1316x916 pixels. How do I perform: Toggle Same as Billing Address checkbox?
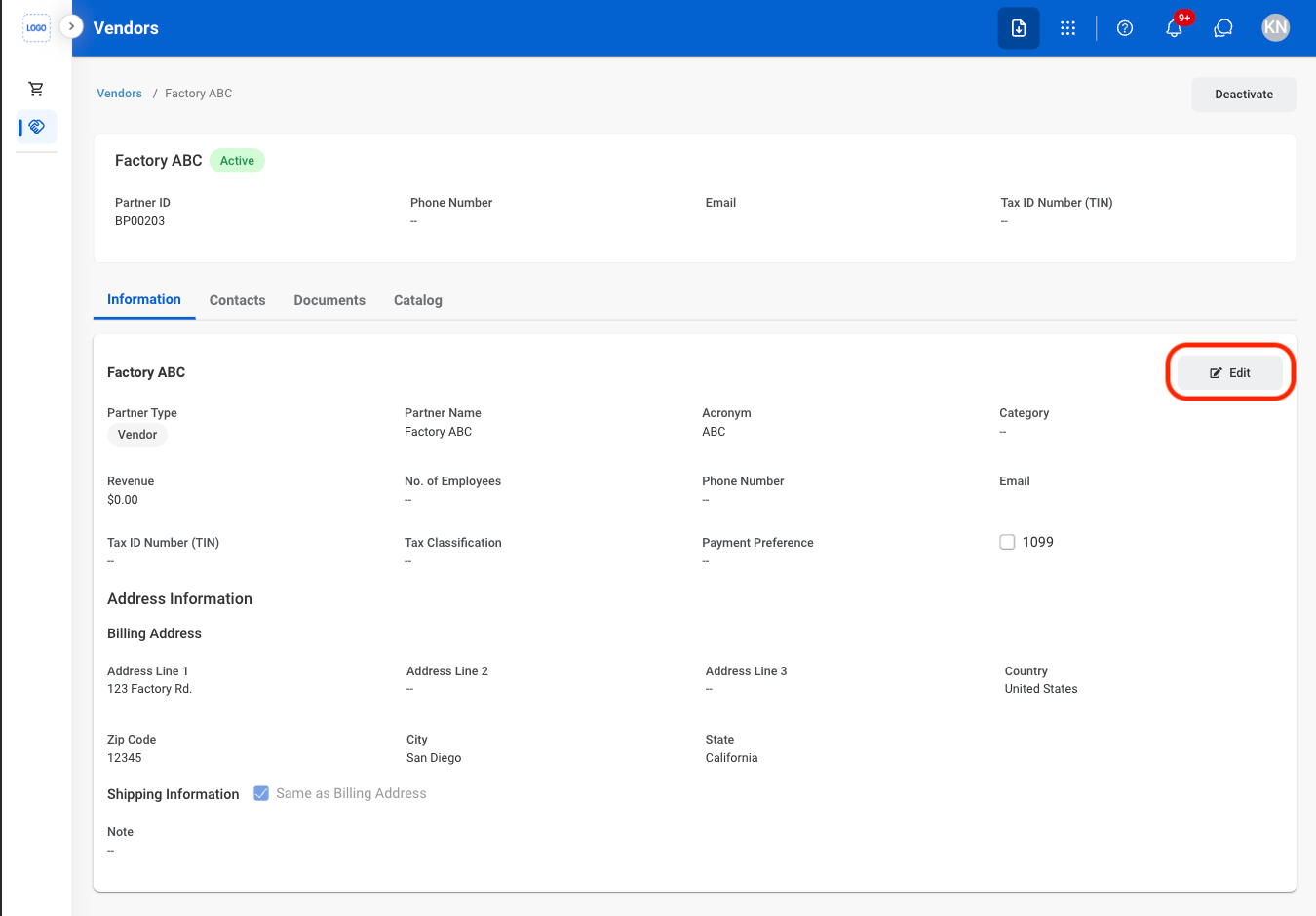click(261, 793)
